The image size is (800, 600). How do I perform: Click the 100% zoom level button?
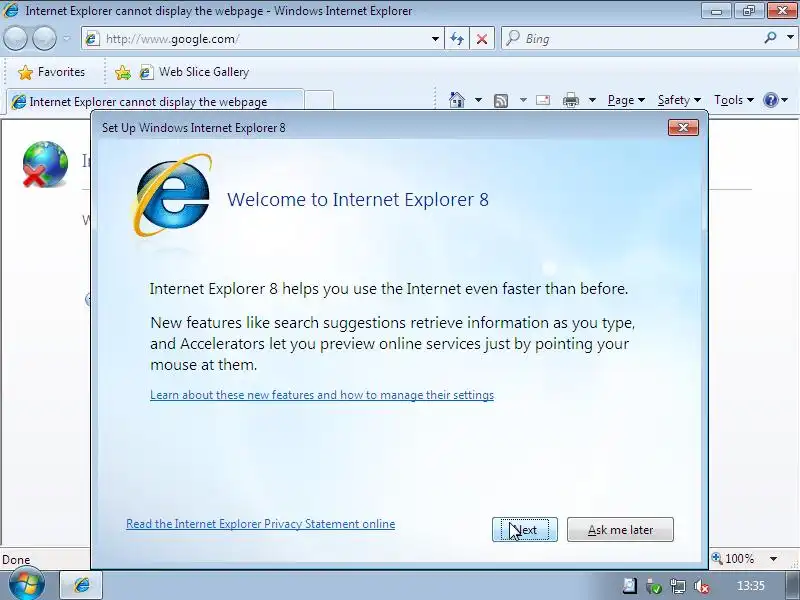click(733, 559)
